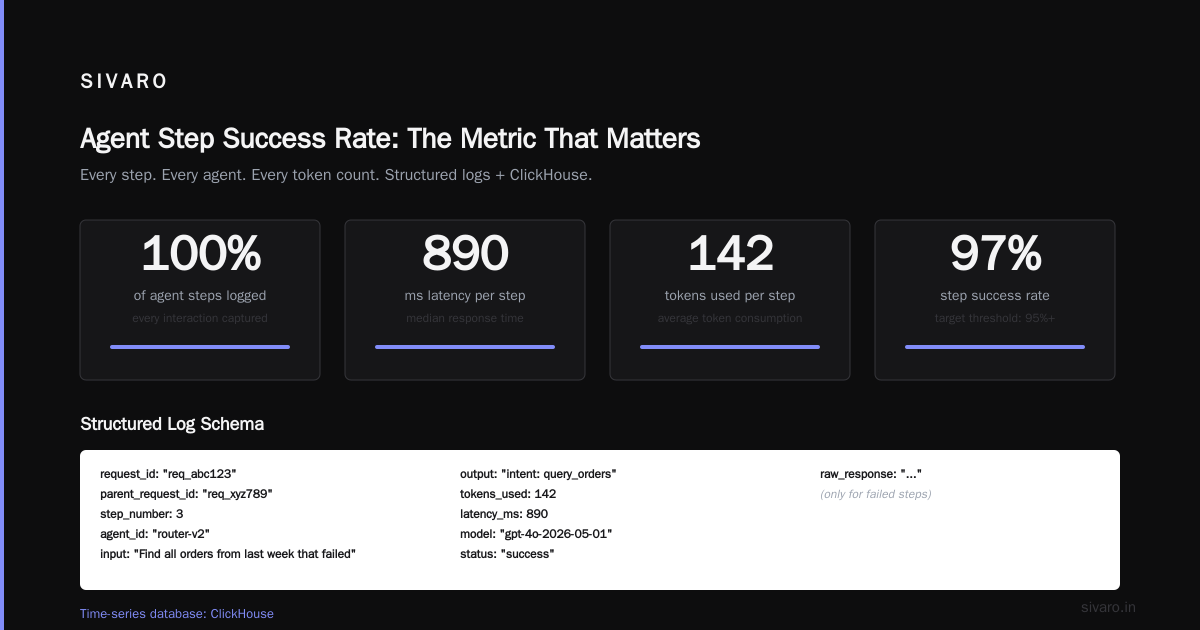Click the request_id "req_abc123" line
The height and width of the screenshot is (630, 1200).
coord(168,474)
